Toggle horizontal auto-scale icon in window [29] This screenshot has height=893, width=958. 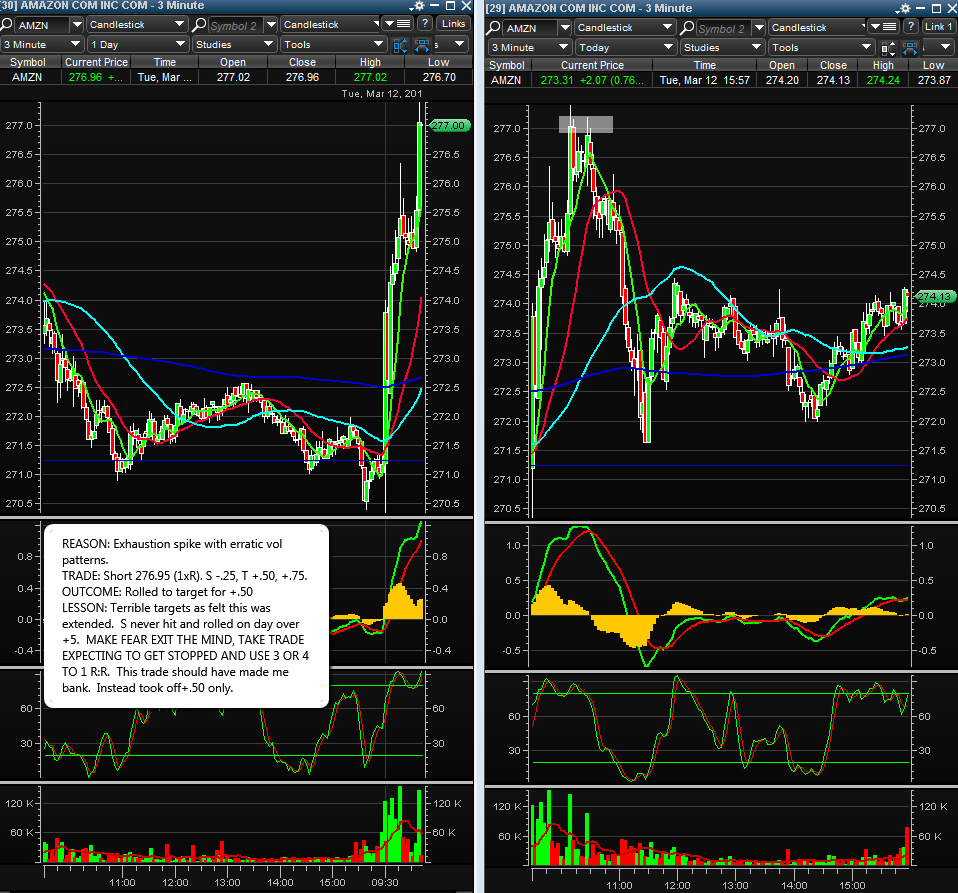coord(910,48)
